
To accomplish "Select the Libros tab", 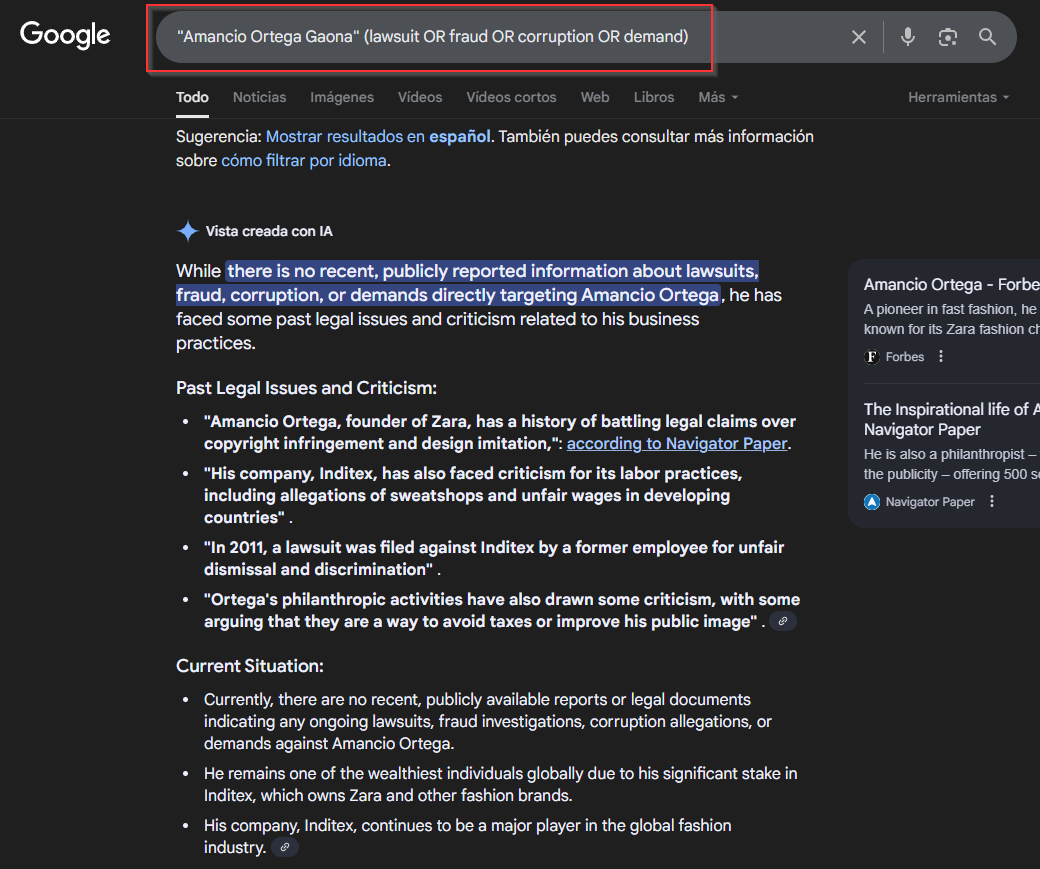I will pyautogui.click(x=654, y=97).
